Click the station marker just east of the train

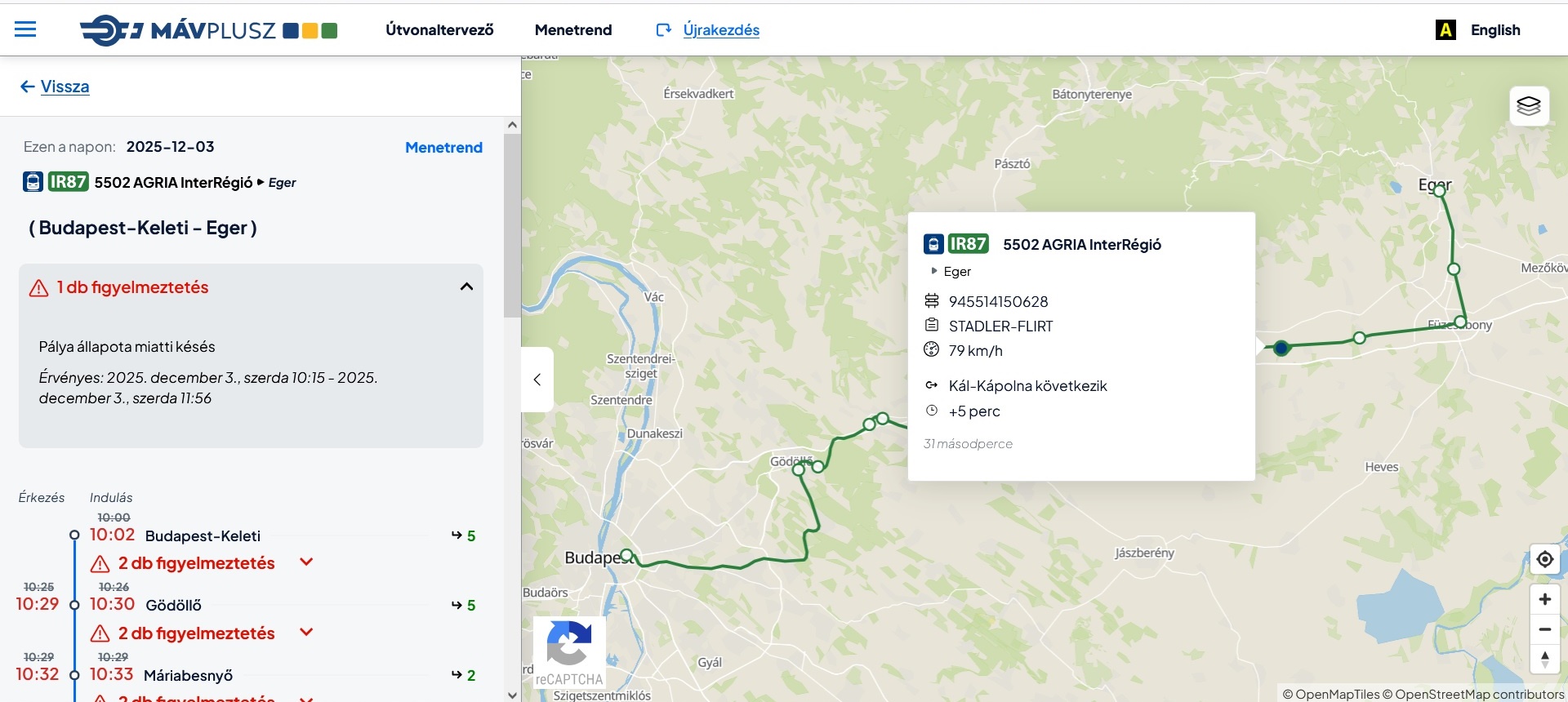[x=1359, y=337]
